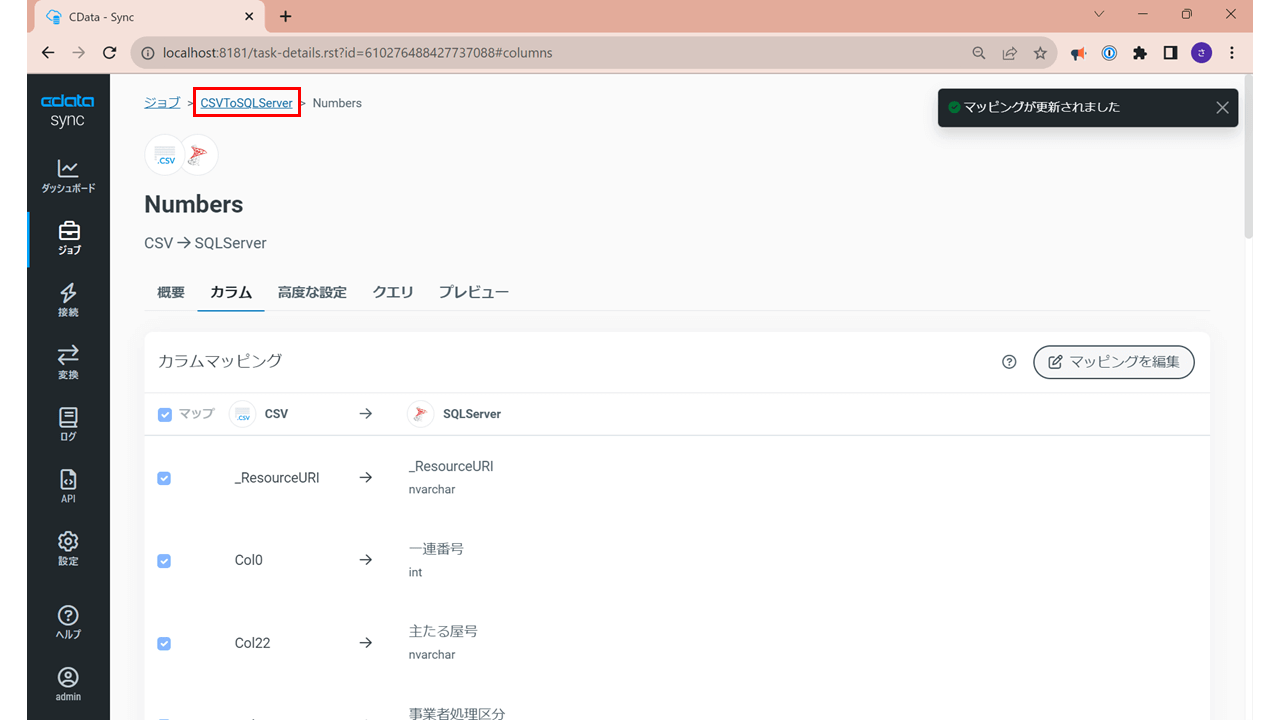Bookmark this page with the star icon
1280x720 pixels.
tap(1040, 53)
